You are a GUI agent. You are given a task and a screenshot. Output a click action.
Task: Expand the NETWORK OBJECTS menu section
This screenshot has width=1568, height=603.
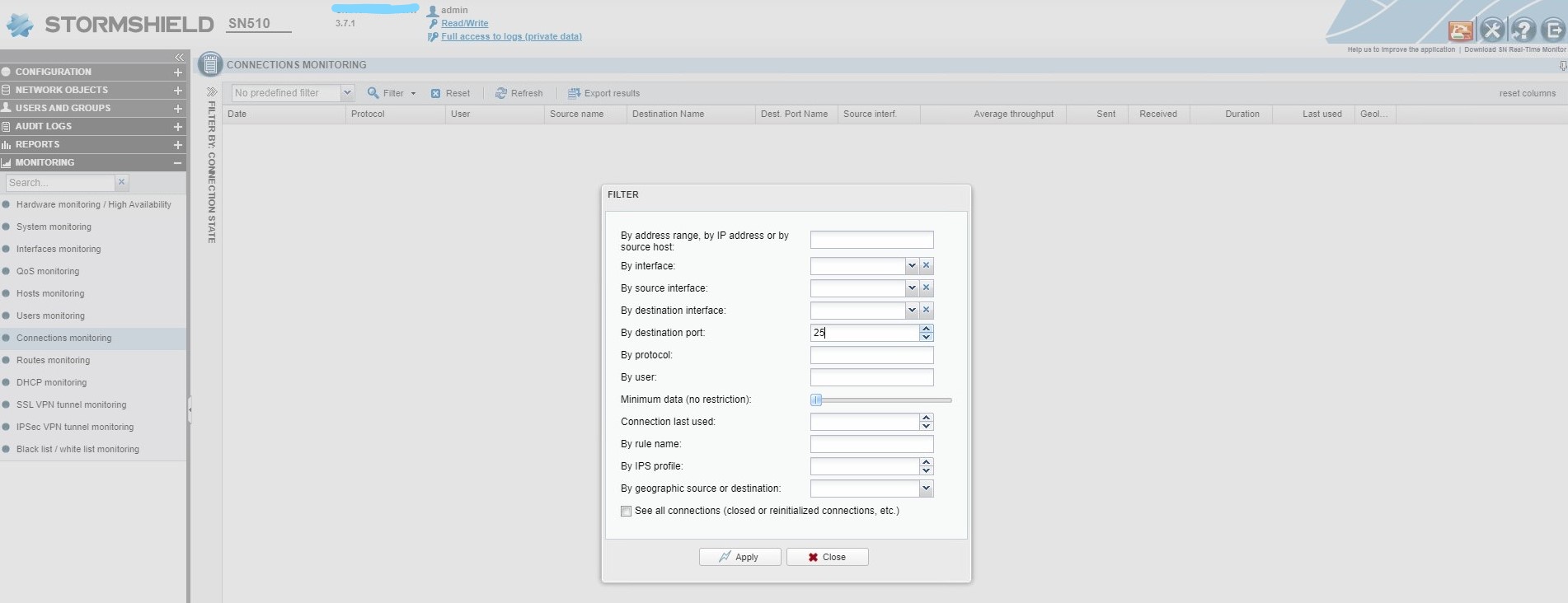(177, 90)
